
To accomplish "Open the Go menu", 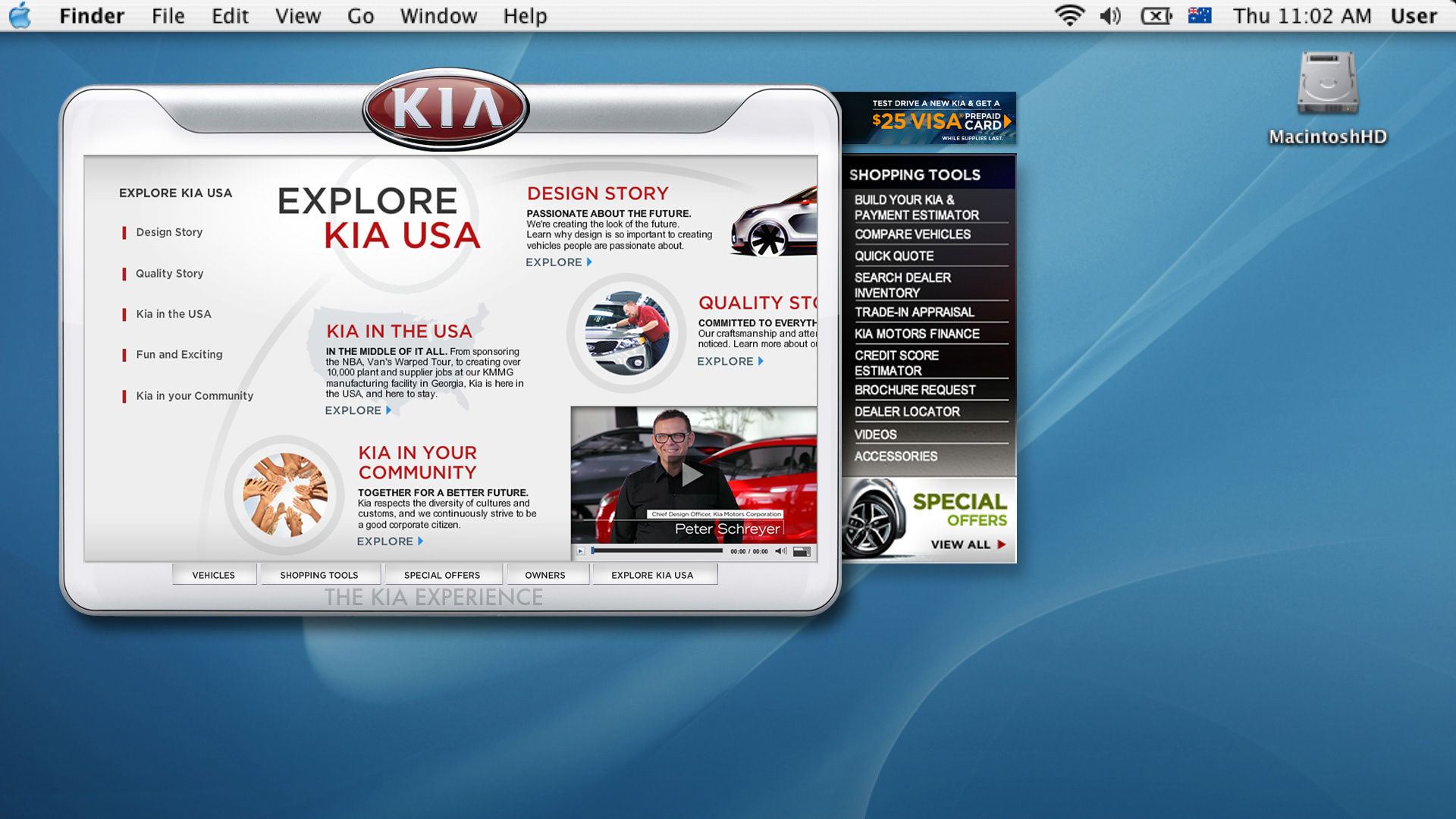I will pyautogui.click(x=361, y=16).
